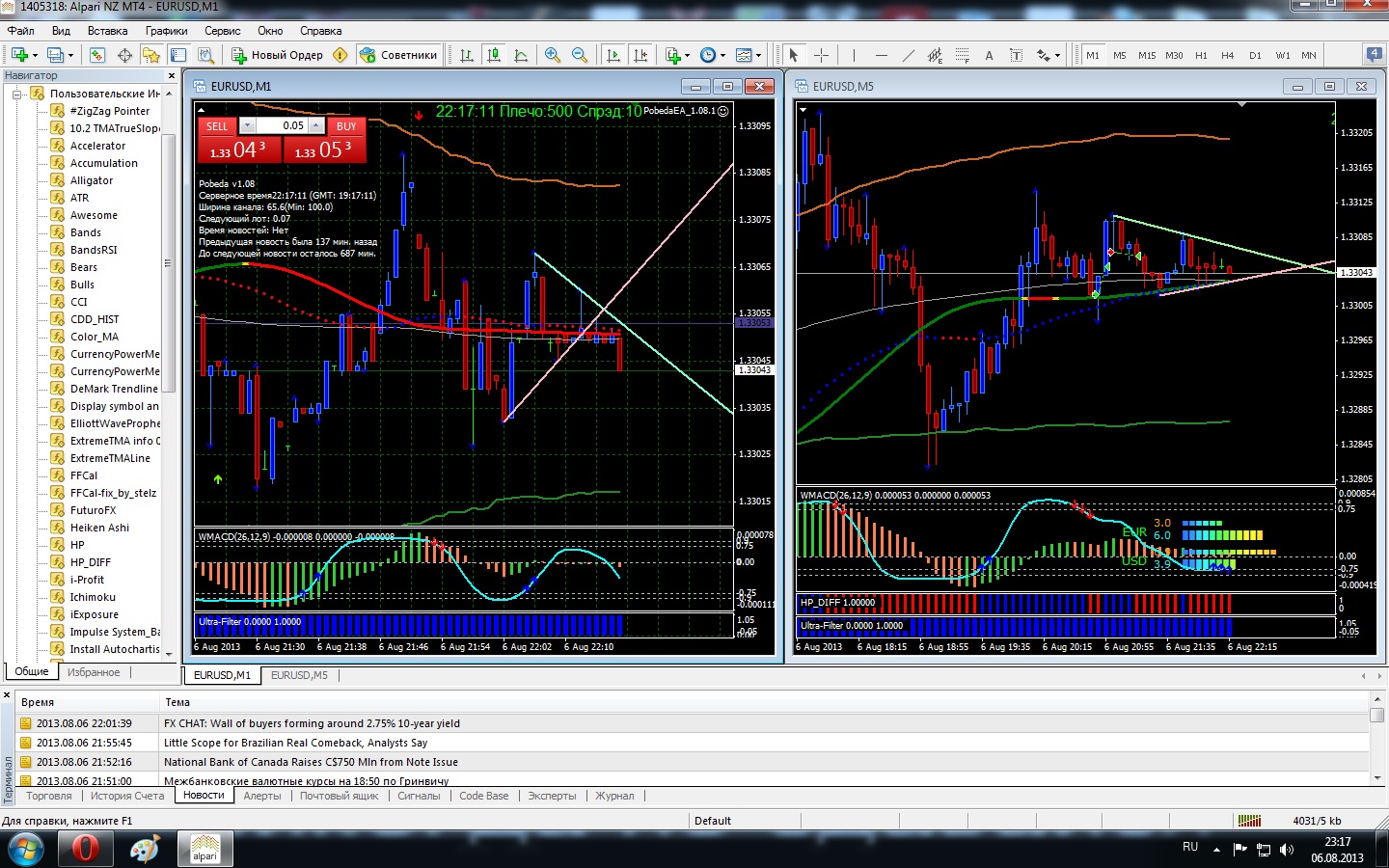Open Opera browser from the taskbar
The height and width of the screenshot is (868, 1389).
click(x=85, y=850)
